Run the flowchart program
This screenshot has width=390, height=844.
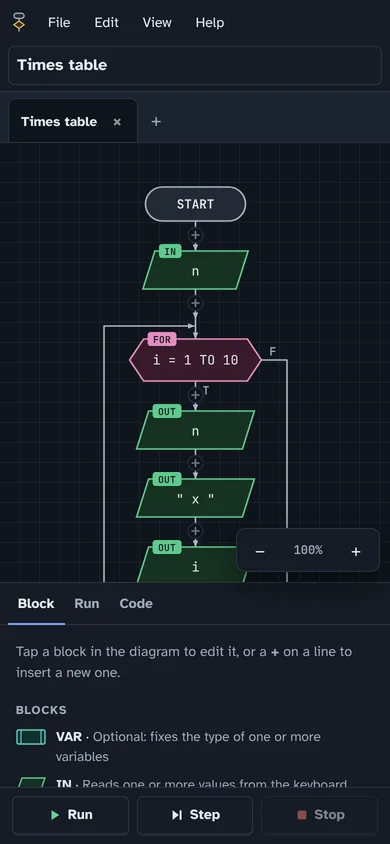tap(70, 815)
